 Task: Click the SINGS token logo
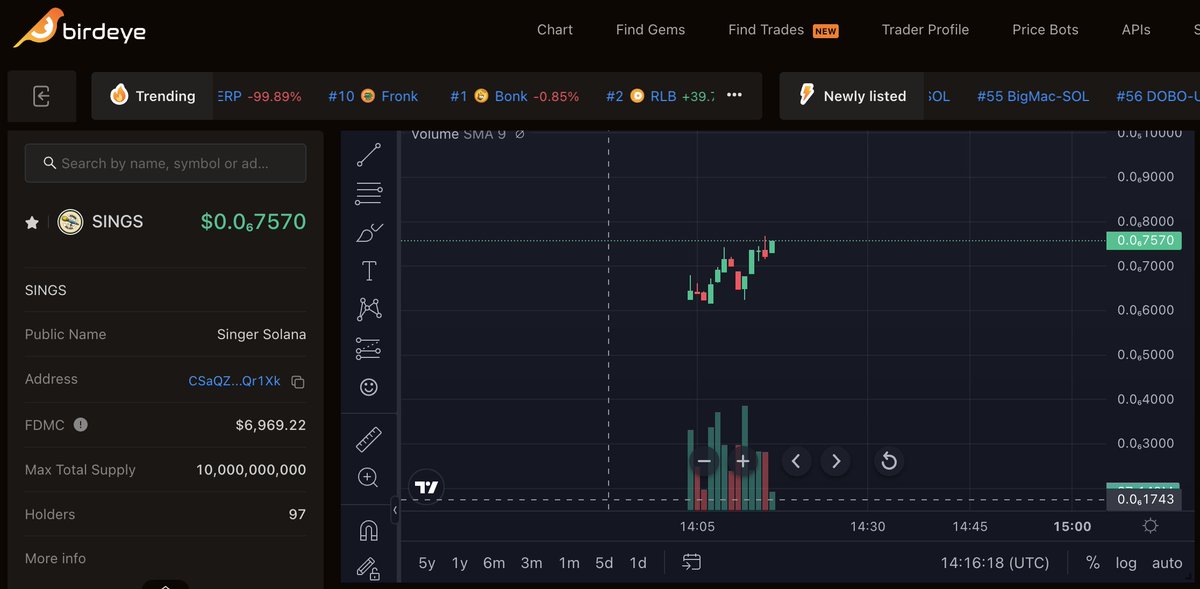(69, 222)
